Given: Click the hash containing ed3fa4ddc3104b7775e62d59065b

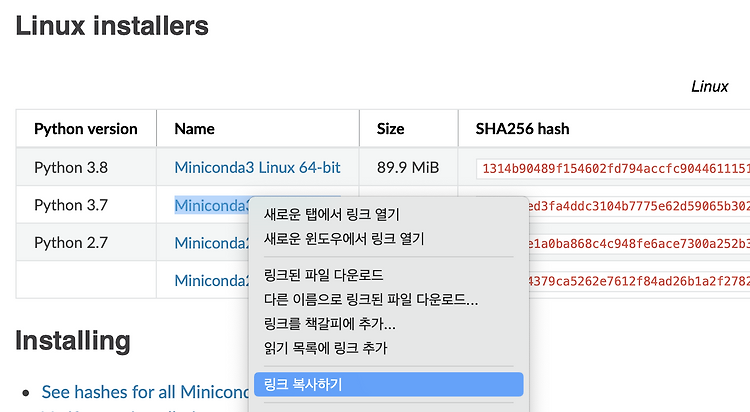Looking at the screenshot, I should point(640,206).
